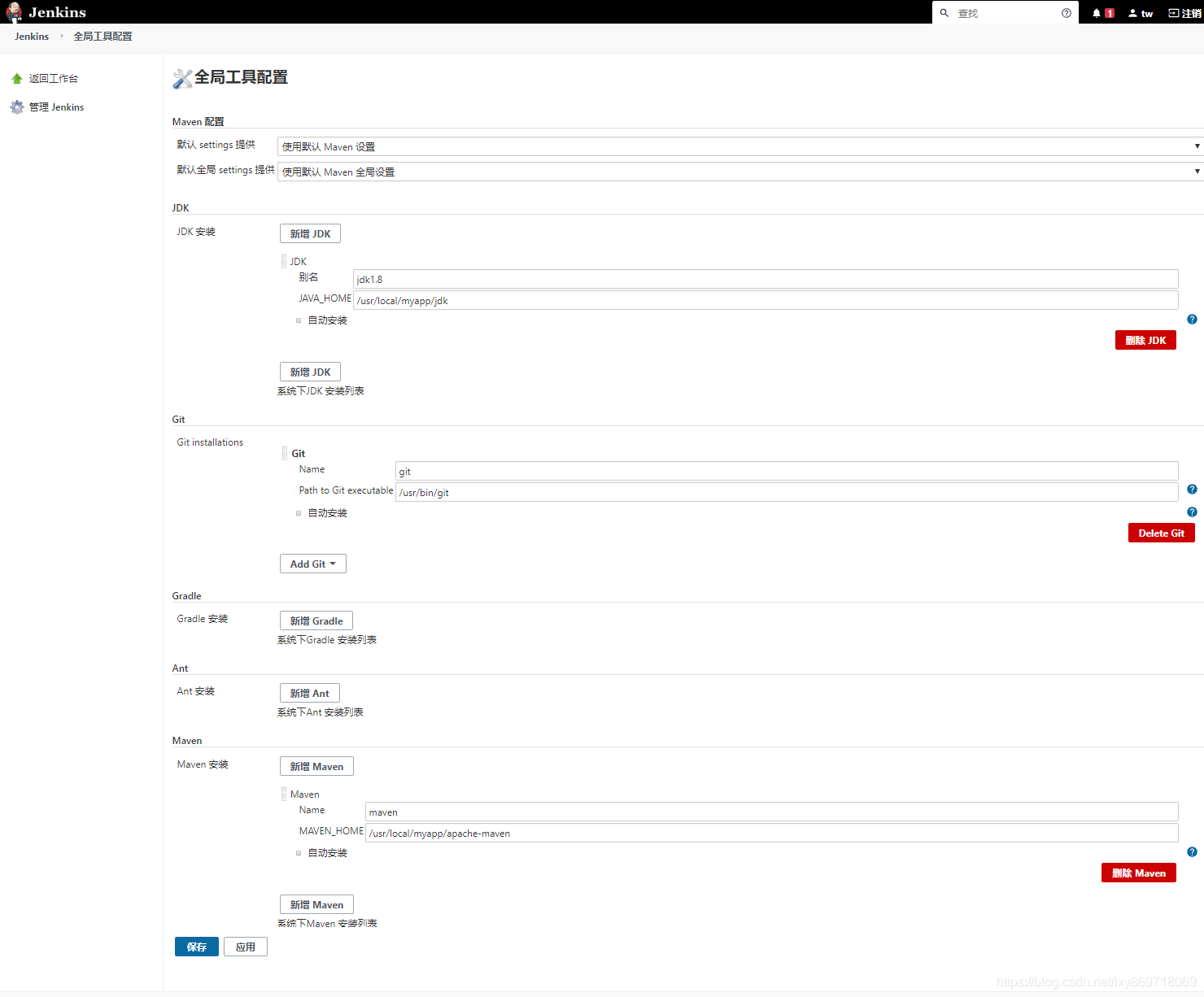Click the top 新增 Maven button
Image resolution: width=1204 pixels, height=997 pixels.
(316, 766)
